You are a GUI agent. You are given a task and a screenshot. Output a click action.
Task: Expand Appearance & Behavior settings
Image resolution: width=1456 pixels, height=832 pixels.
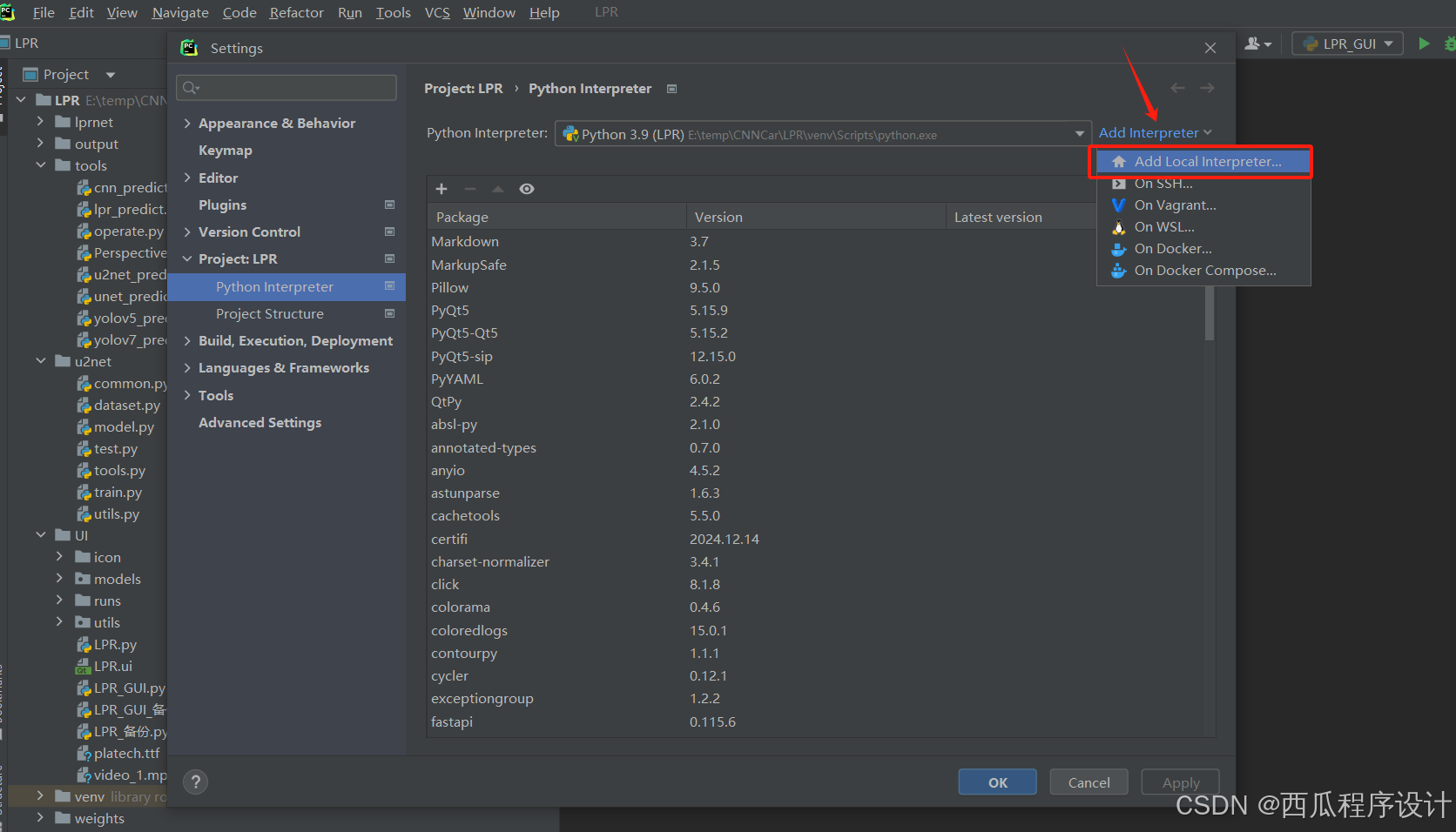coord(187,124)
